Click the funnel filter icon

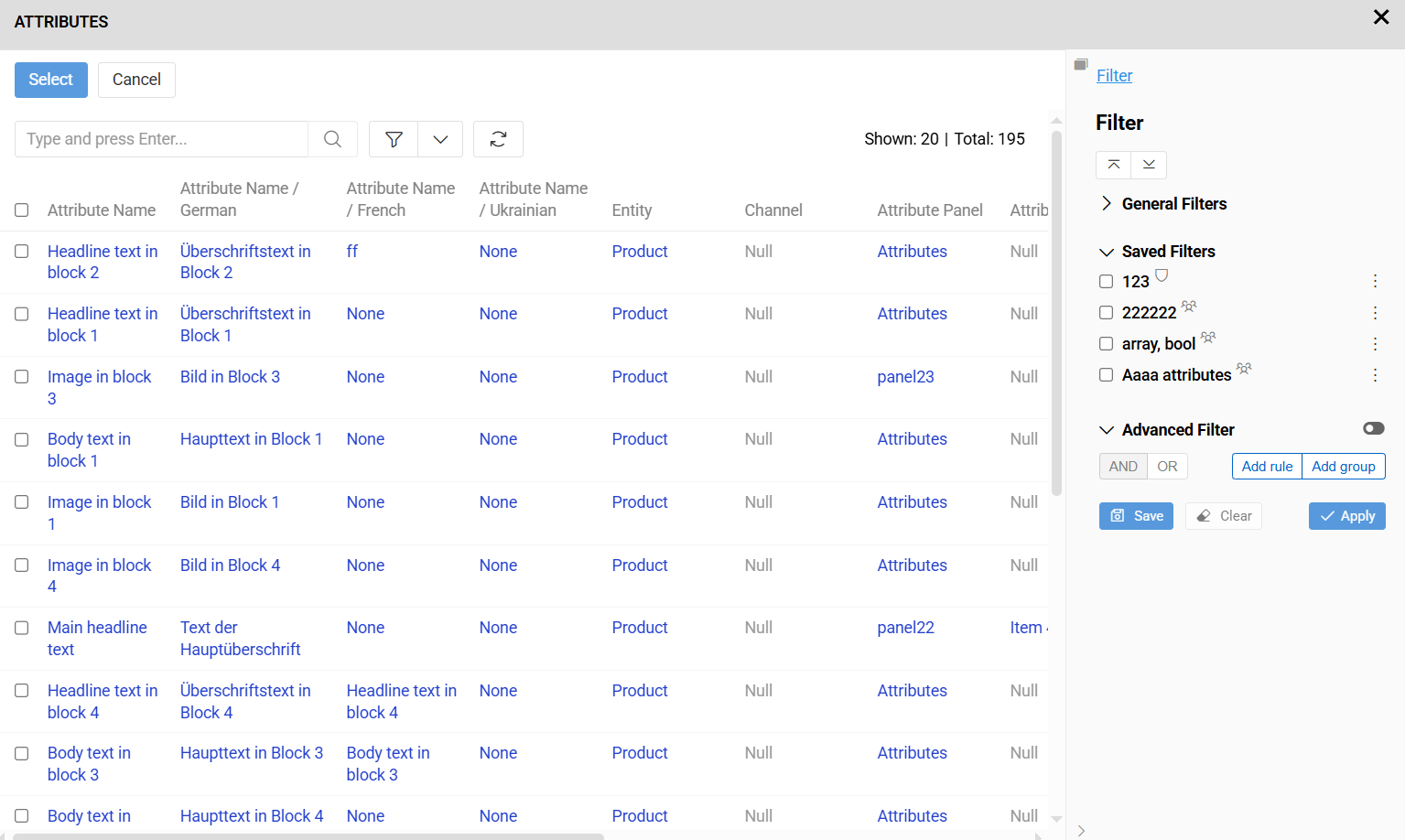(x=394, y=139)
